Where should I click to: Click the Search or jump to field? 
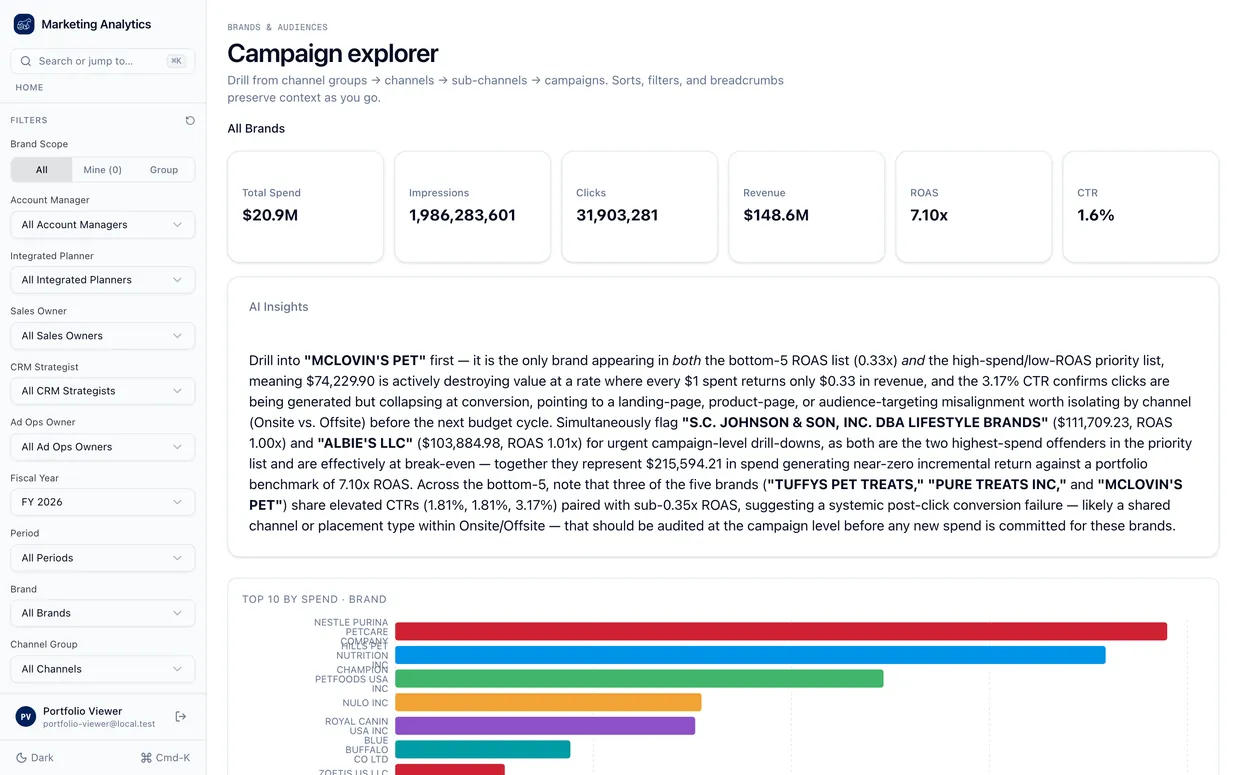103,61
